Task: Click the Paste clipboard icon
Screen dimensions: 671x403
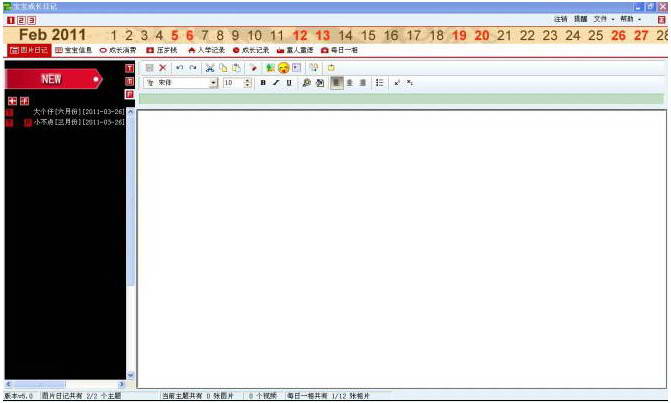Action: point(236,68)
